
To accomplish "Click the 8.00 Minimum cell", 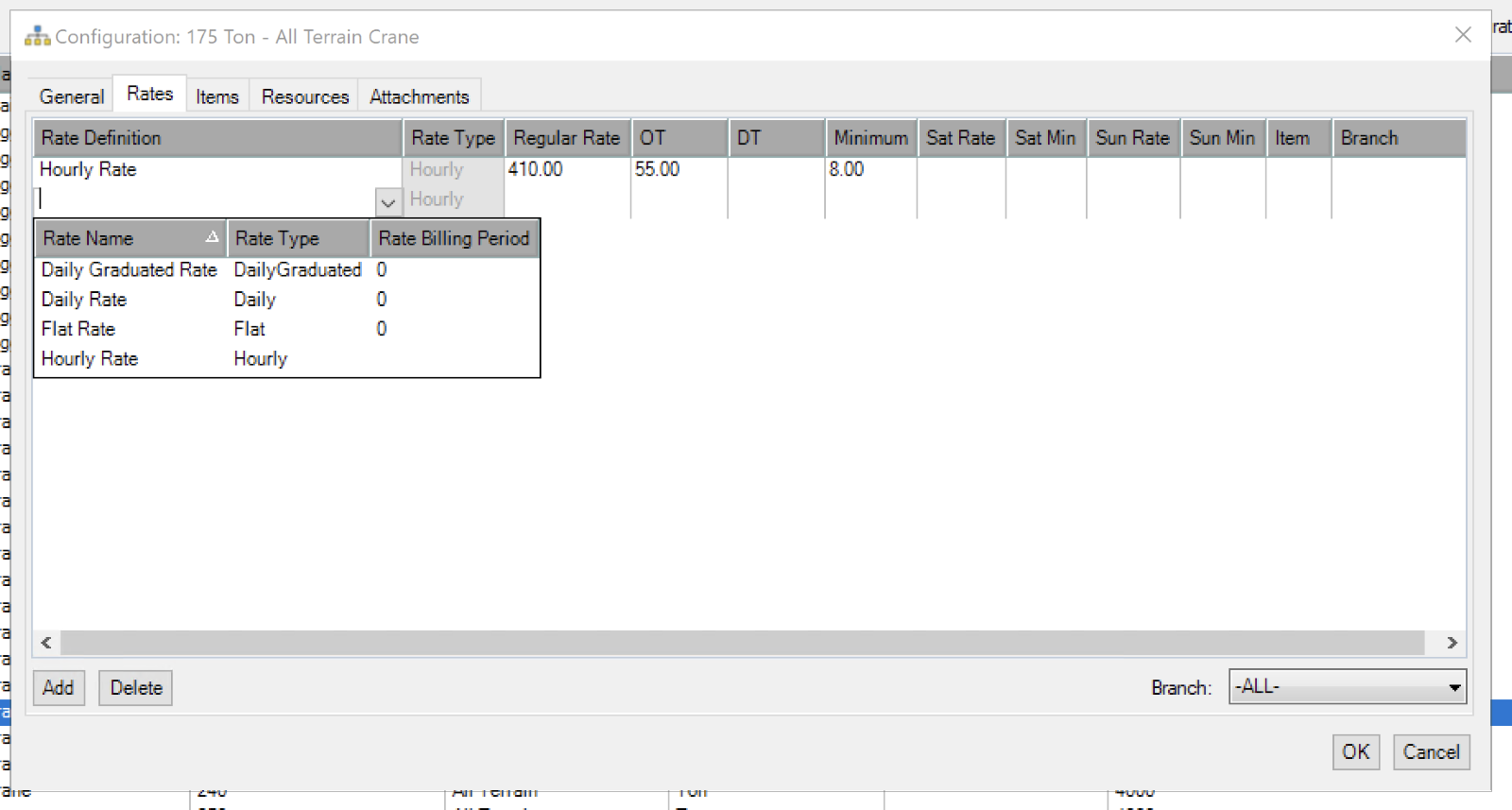I will (870, 170).
